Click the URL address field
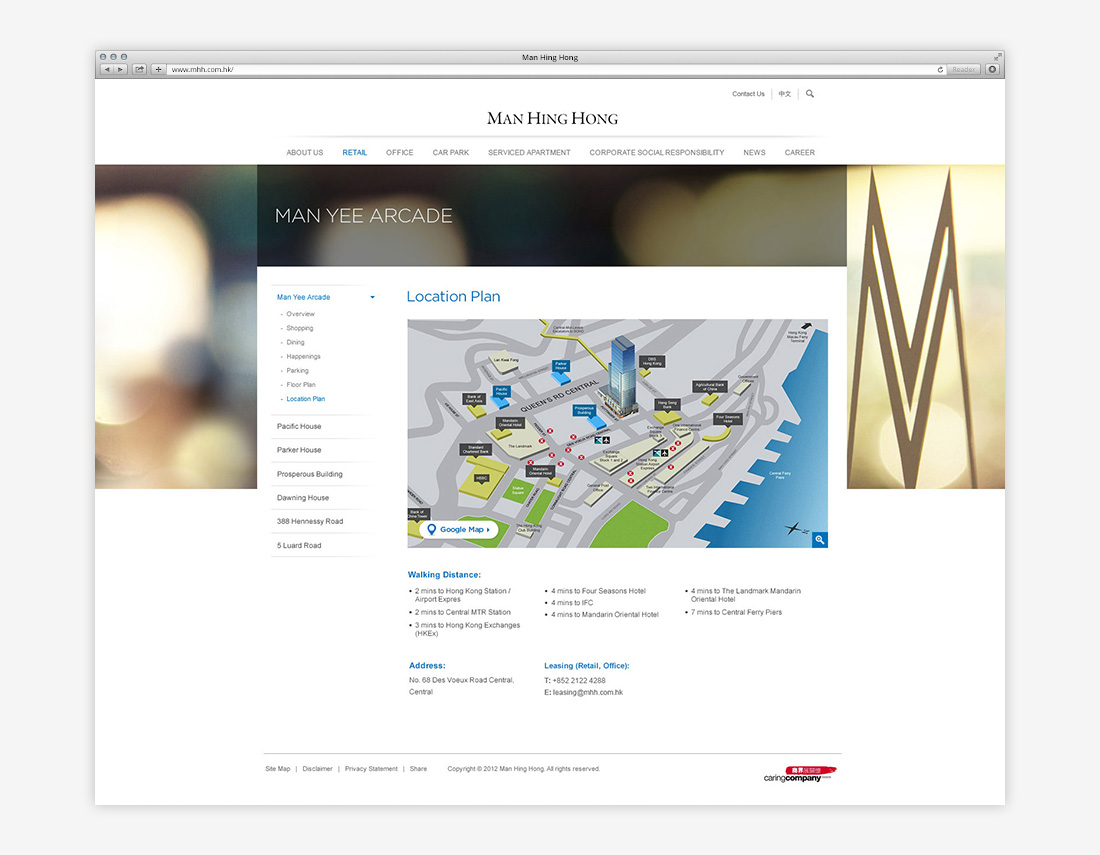This screenshot has width=1100, height=855. tap(550, 70)
